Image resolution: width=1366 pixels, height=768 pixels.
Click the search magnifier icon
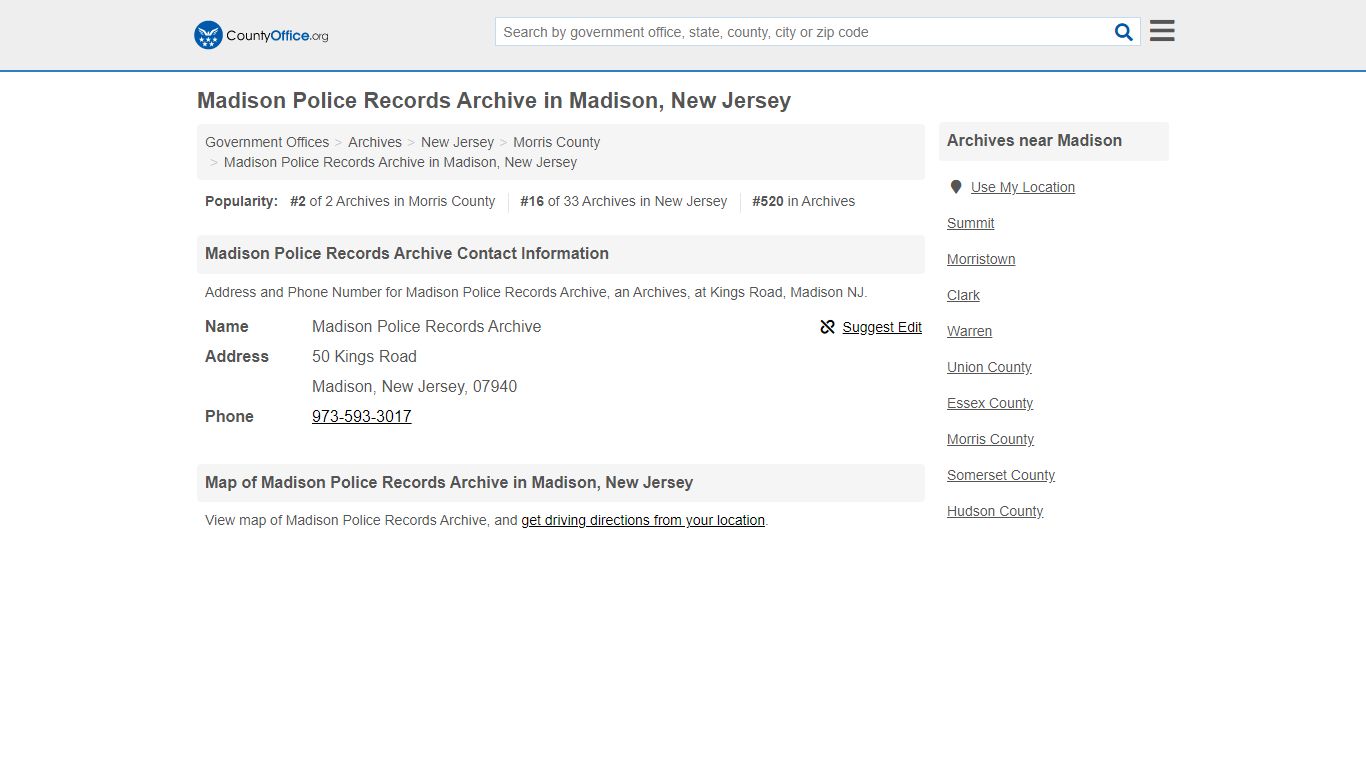pyautogui.click(x=1124, y=32)
